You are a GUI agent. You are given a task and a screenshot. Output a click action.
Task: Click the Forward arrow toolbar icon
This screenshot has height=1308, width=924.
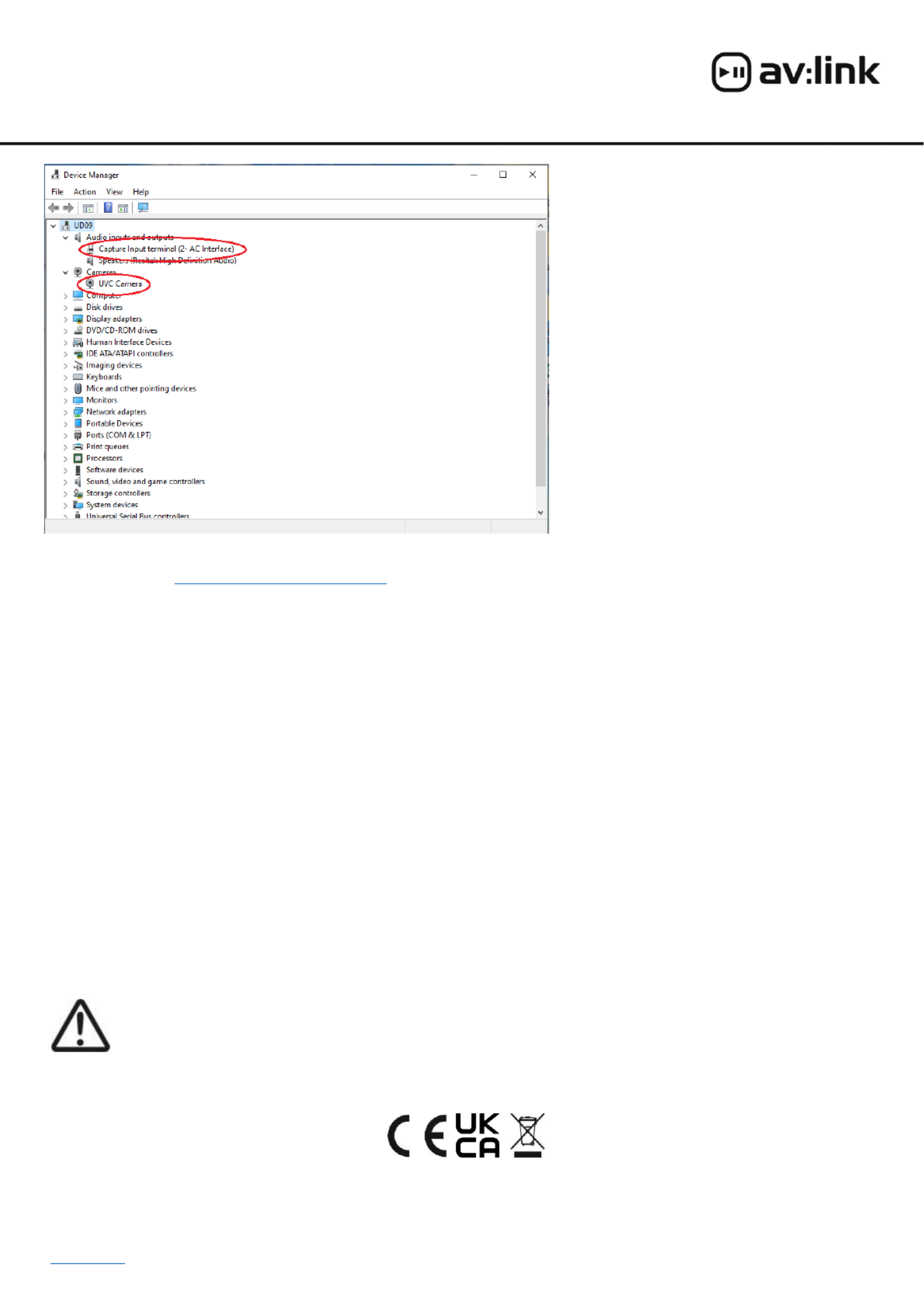tap(69, 208)
